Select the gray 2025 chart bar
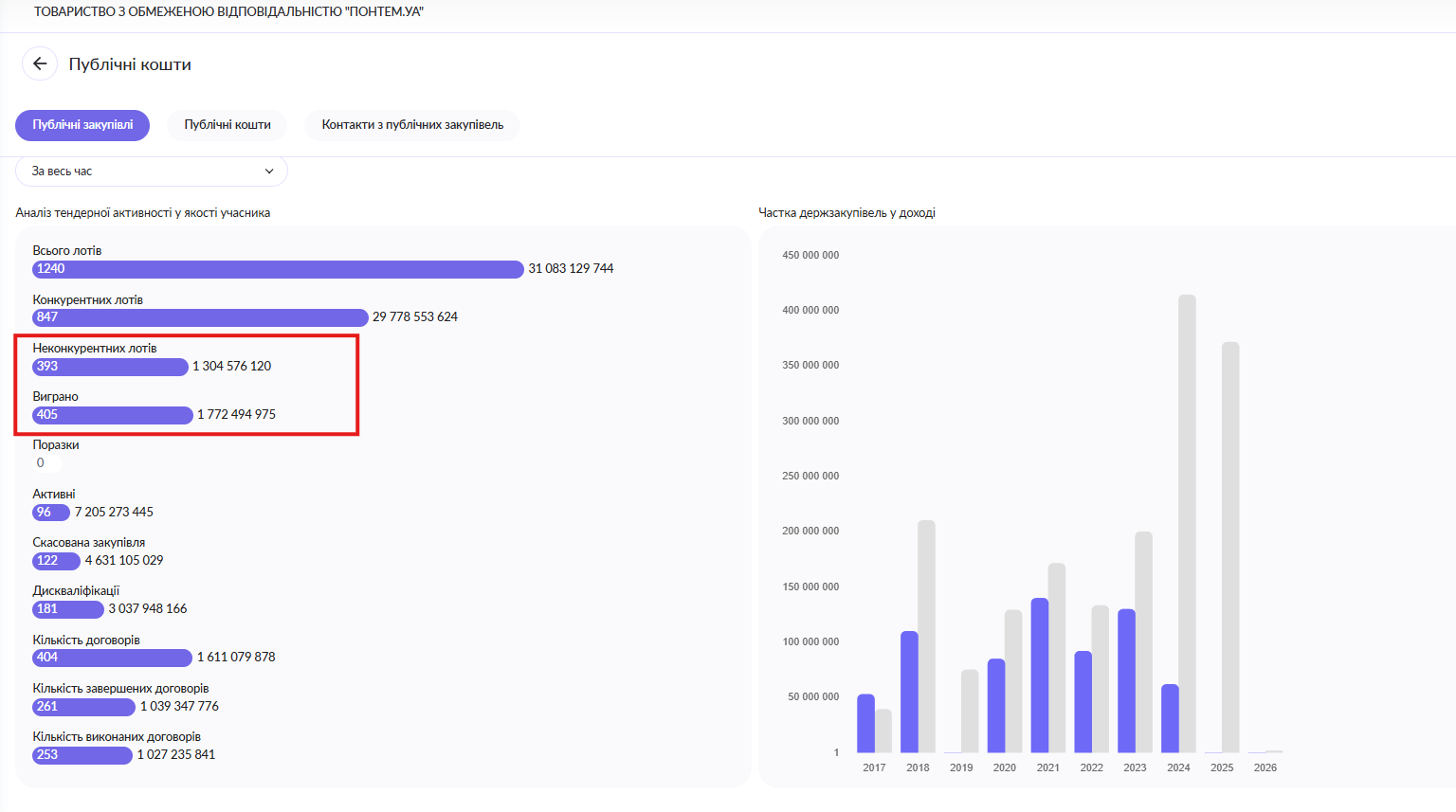This screenshot has width=1456, height=812. click(1230, 547)
